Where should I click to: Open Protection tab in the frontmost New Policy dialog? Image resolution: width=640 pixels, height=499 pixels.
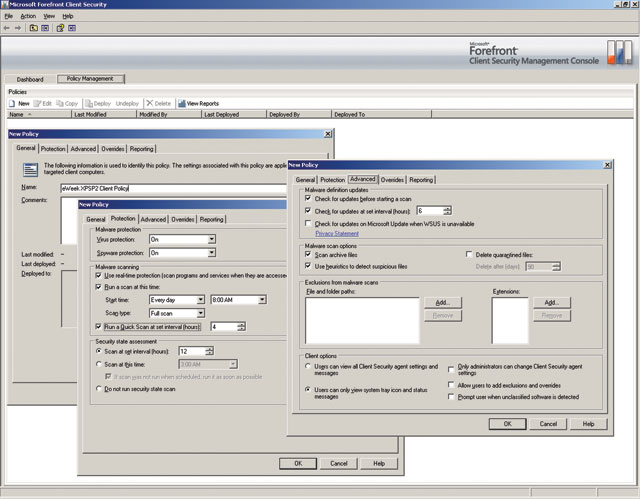point(333,180)
